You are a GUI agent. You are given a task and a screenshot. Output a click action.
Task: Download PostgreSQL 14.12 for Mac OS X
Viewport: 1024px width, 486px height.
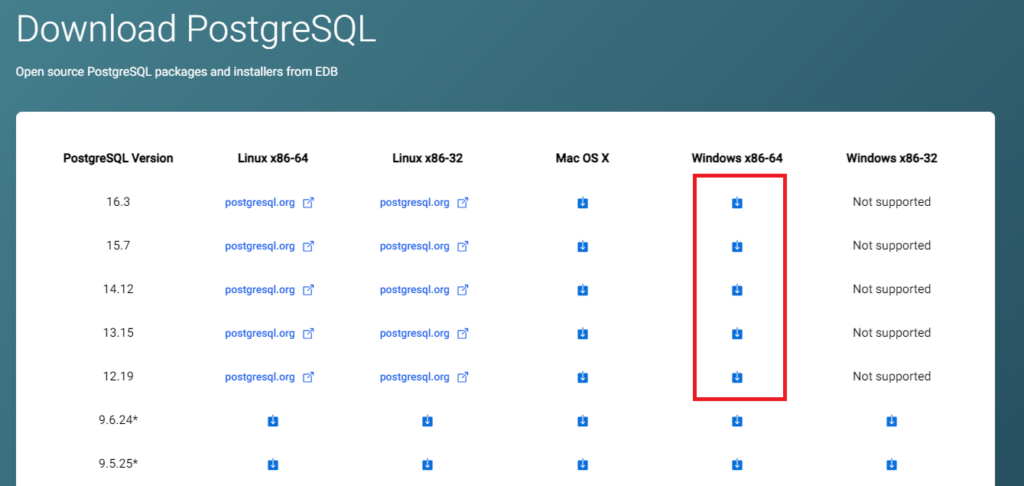(x=583, y=289)
